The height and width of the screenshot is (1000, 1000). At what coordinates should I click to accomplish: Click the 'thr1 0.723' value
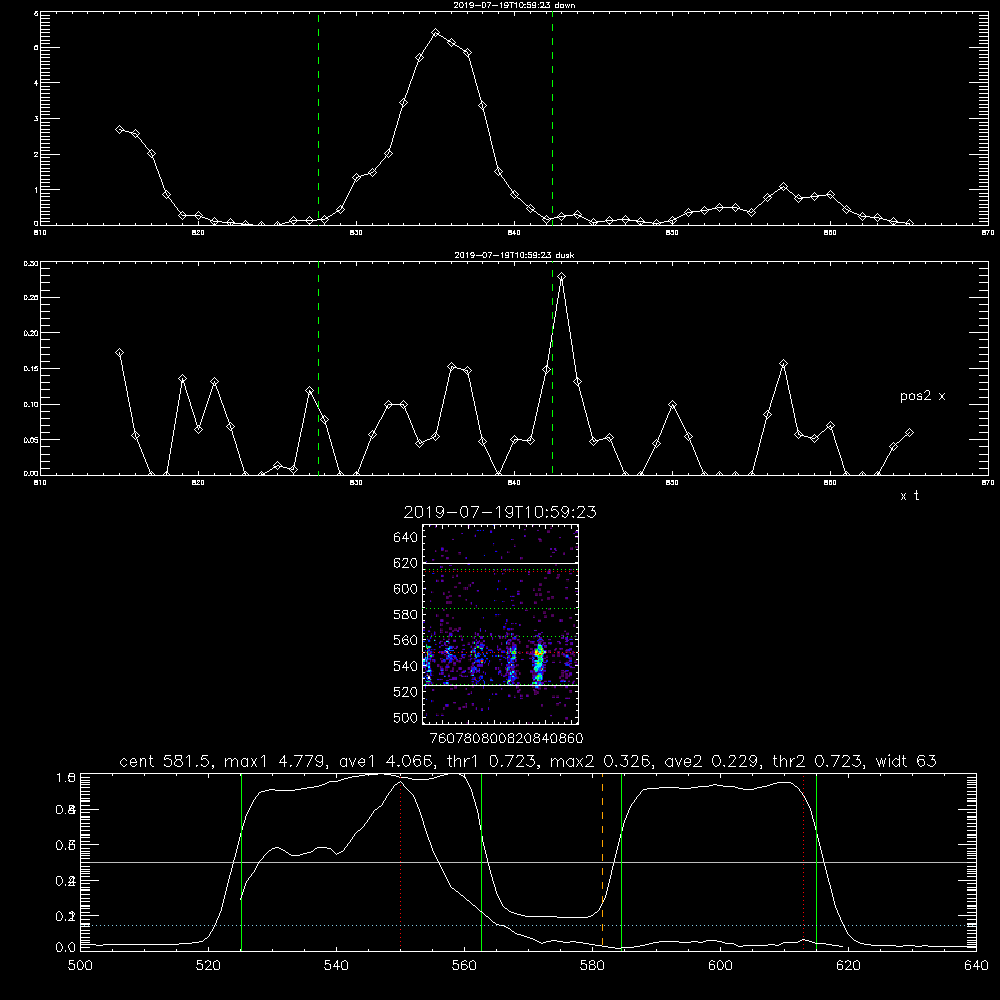492,761
